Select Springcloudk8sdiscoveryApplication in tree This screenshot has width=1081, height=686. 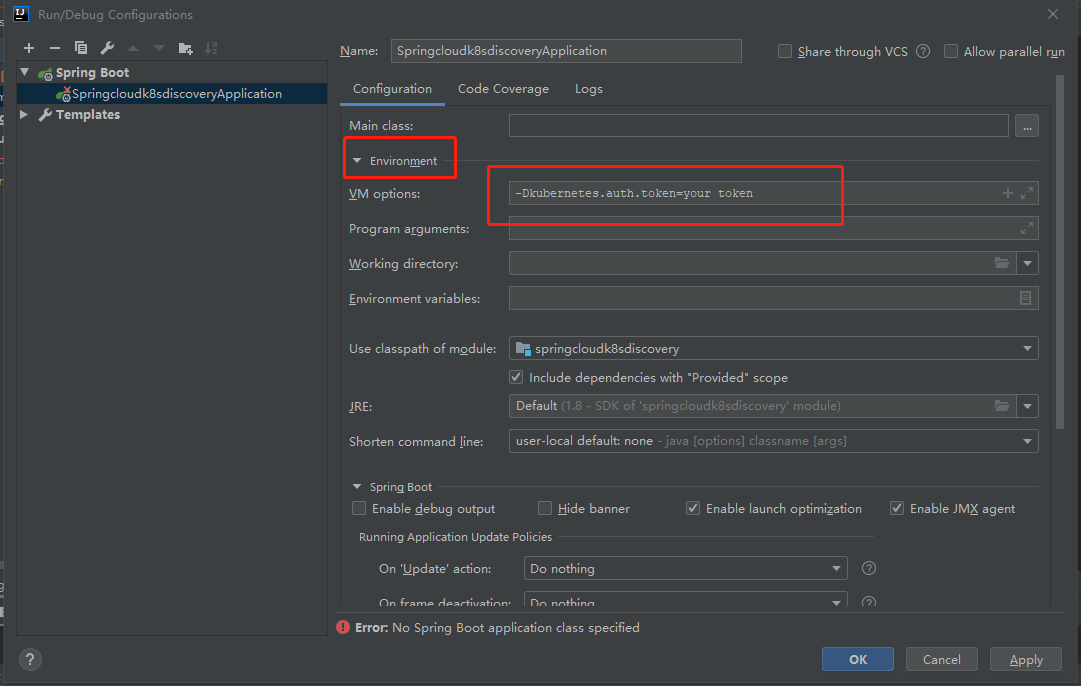pyautogui.click(x=172, y=94)
